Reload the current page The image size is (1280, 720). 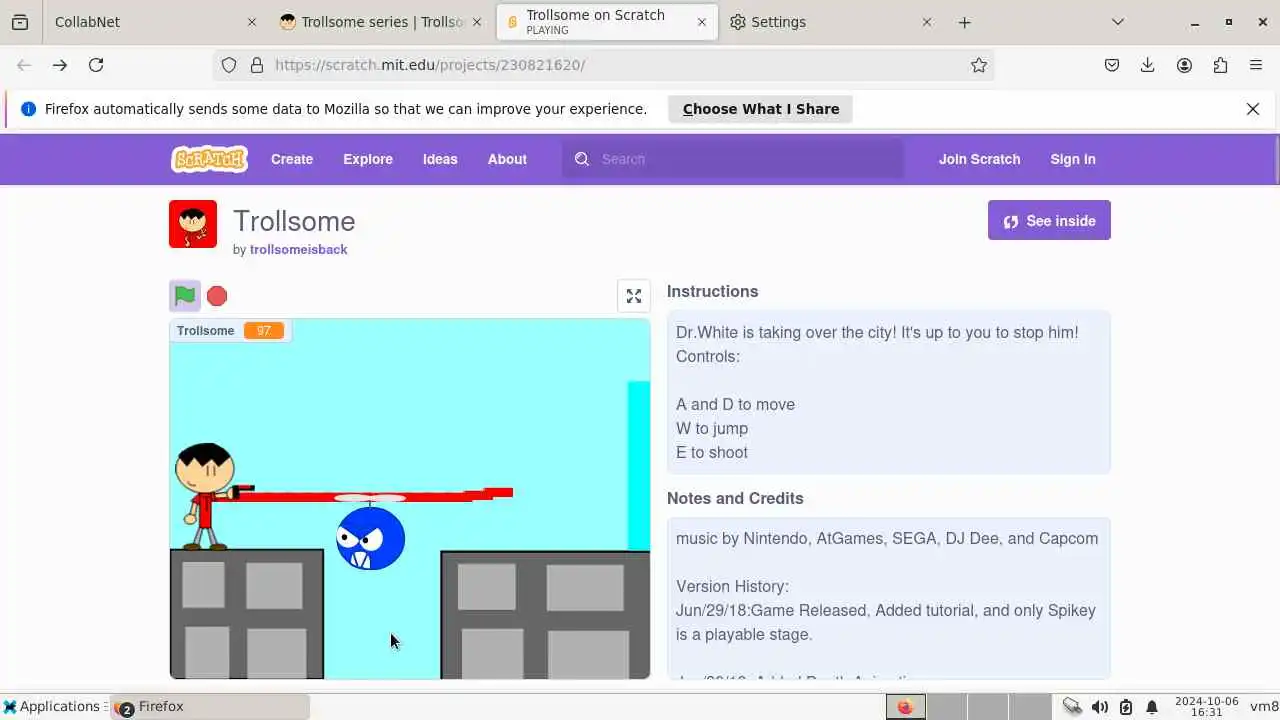coord(96,65)
